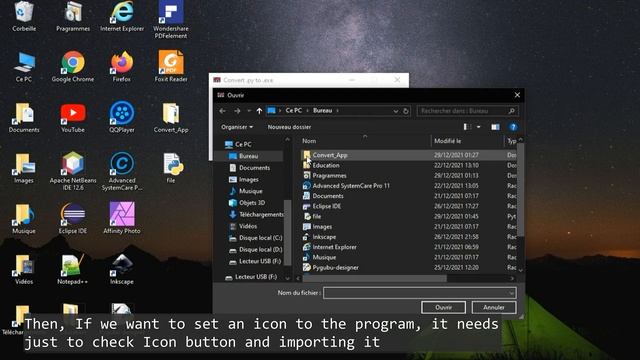640x360 pixels.
Task: Open the Corbeille recycle bin icon
Action: pos(24,16)
